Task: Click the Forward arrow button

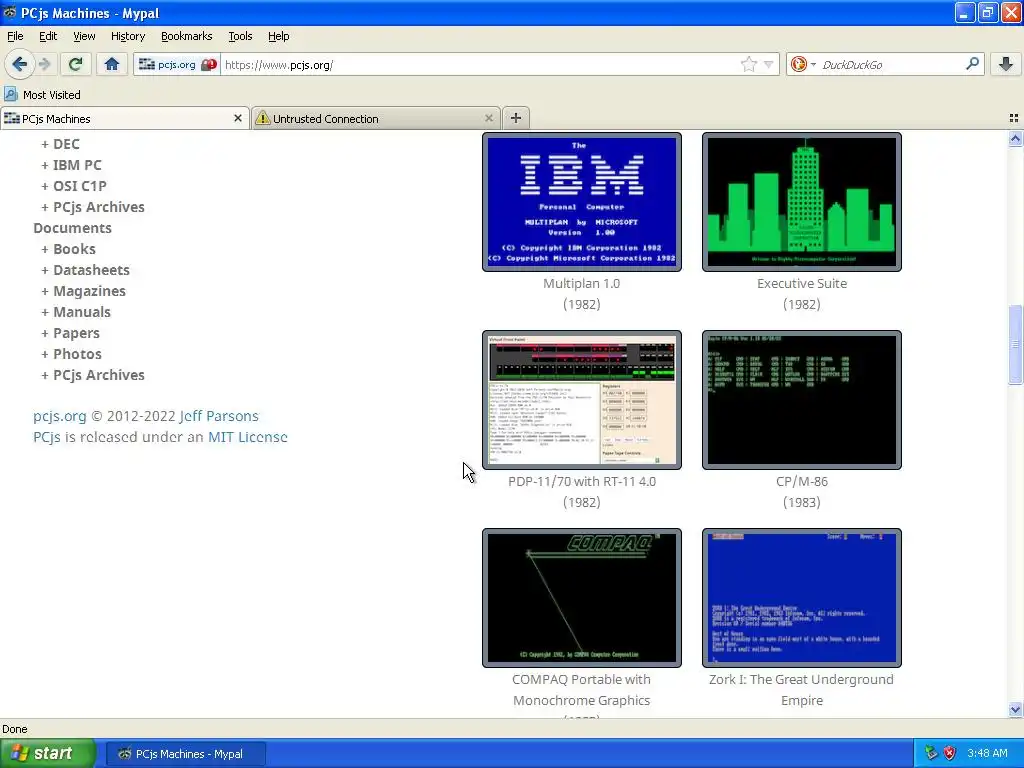Action: 45,64
